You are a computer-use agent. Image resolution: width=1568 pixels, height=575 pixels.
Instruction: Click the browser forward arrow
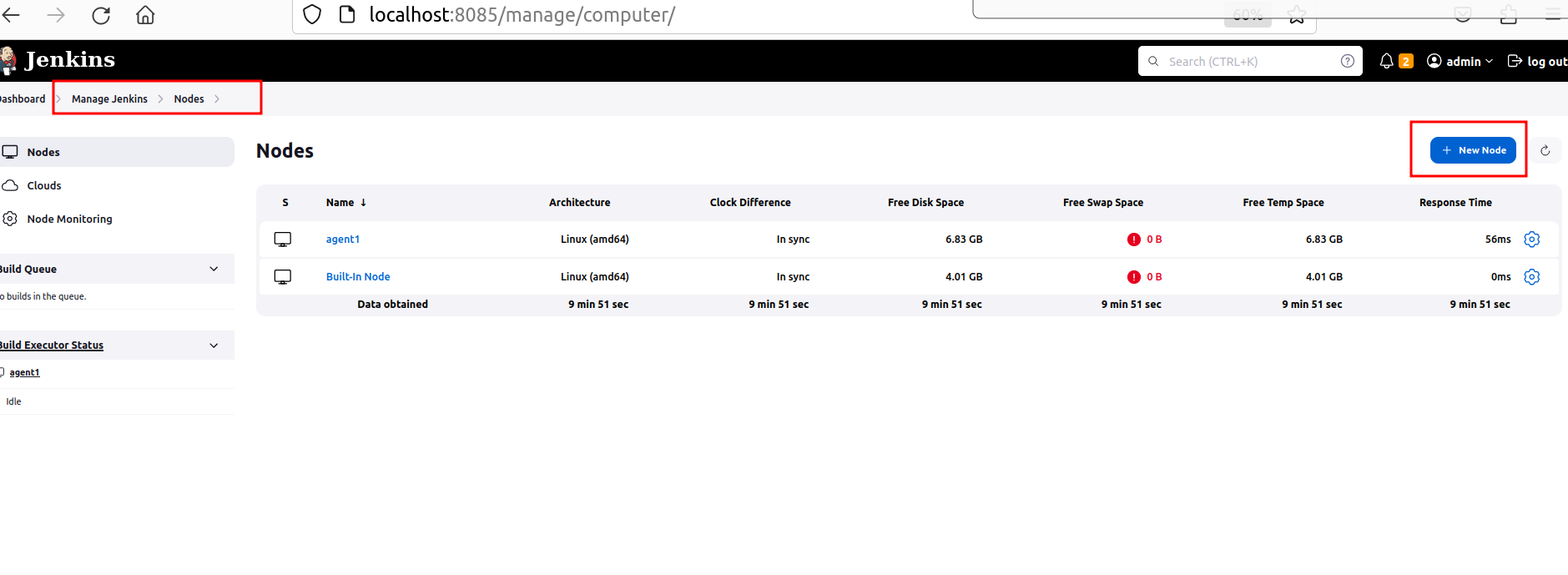[56, 15]
